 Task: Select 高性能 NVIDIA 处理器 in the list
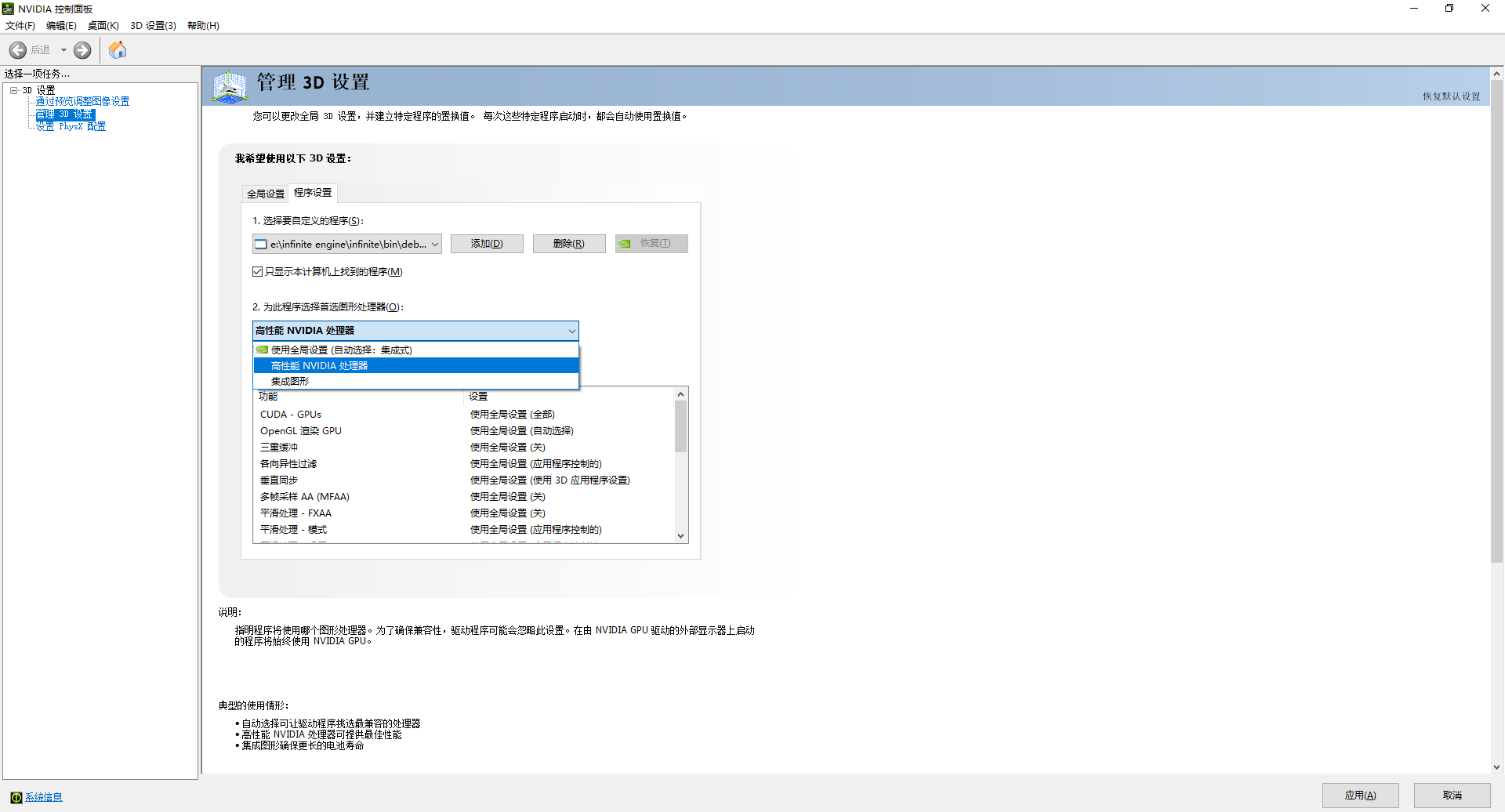(x=416, y=366)
